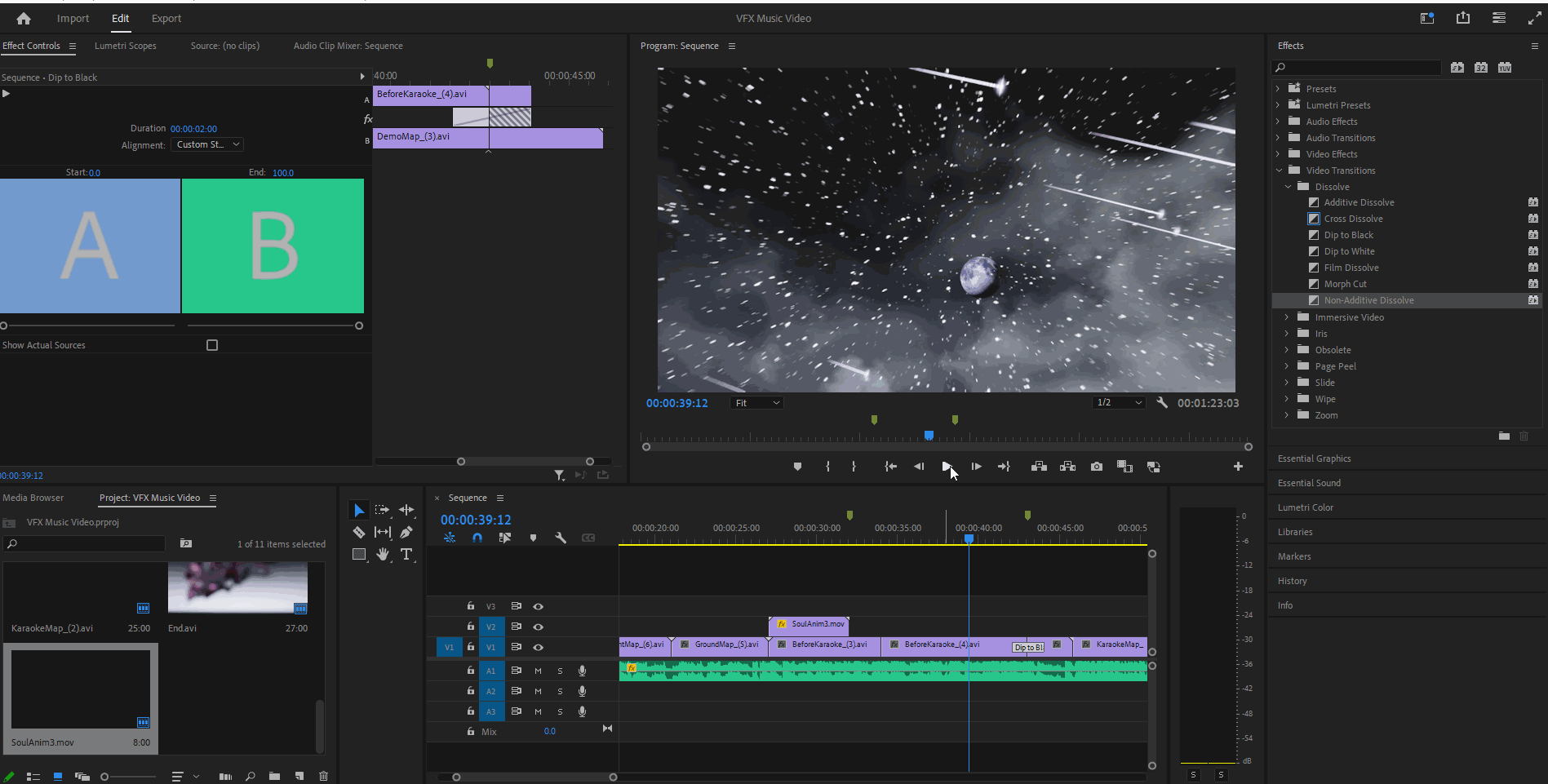Open Program monitor wrench settings

(1162, 403)
